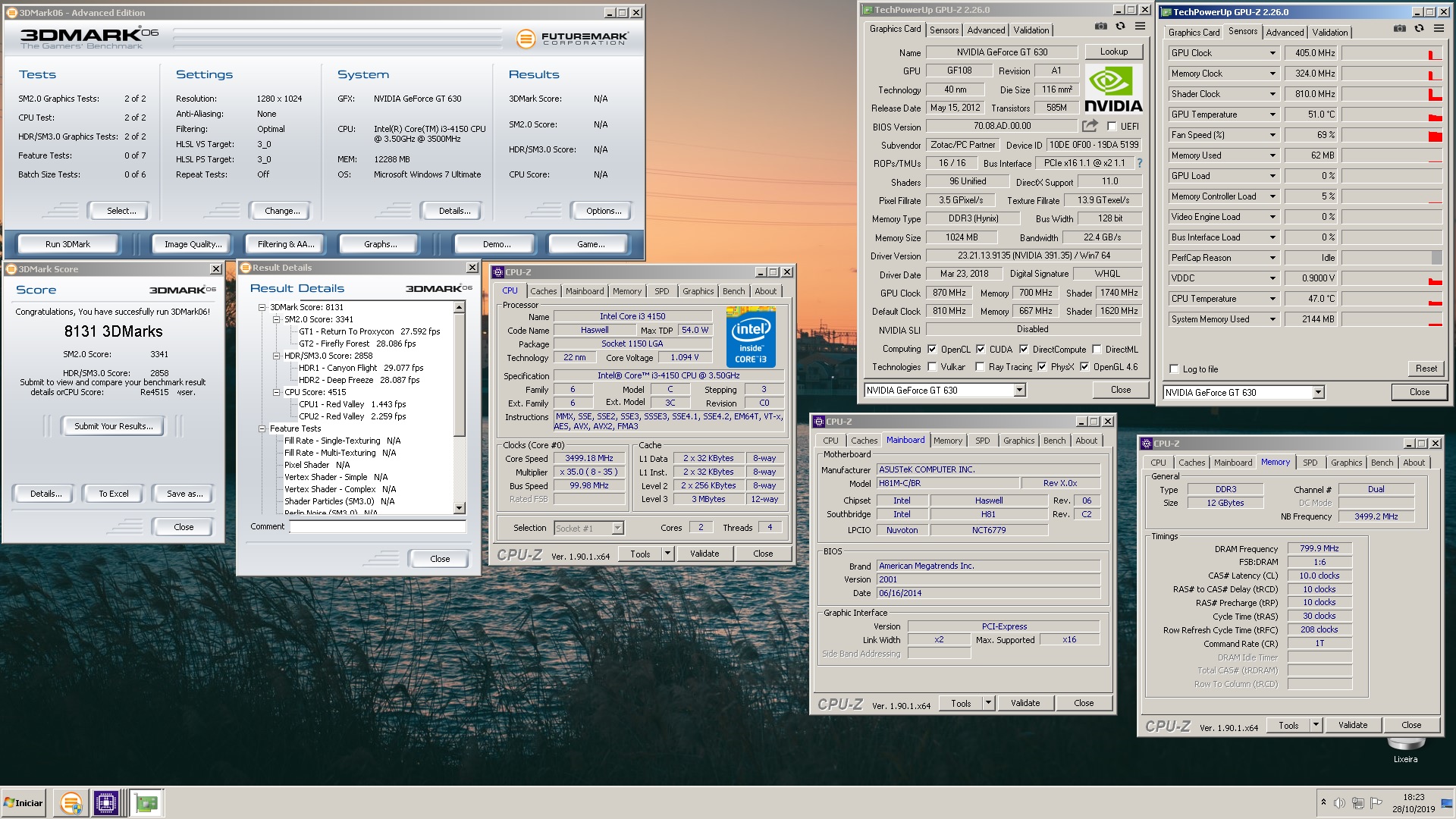Click the Lookup button in GPU-Z

pyautogui.click(x=1114, y=52)
